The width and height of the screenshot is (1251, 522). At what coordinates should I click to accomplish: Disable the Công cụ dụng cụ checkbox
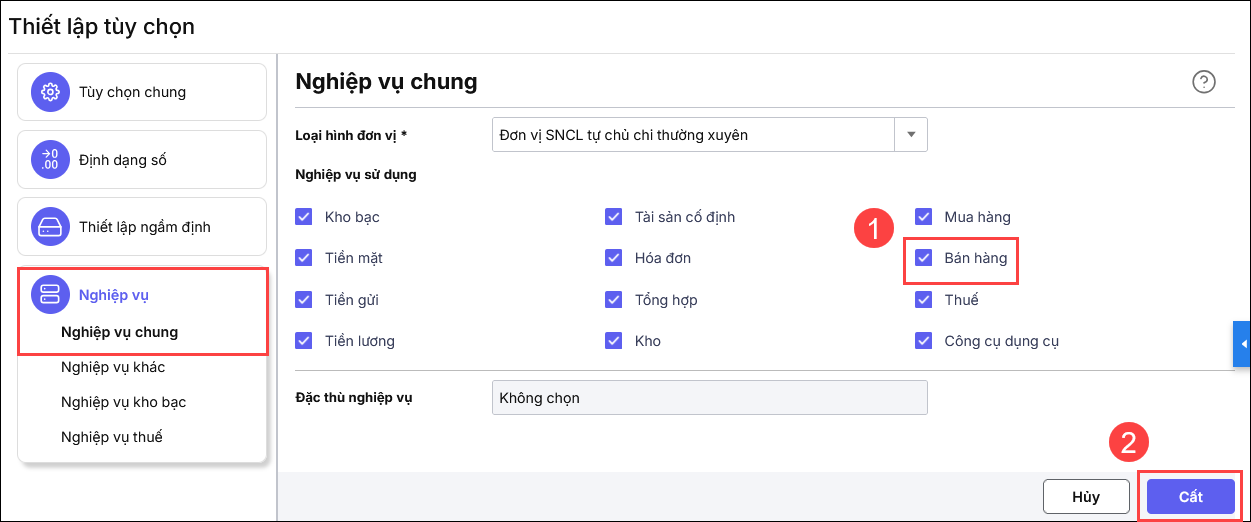point(924,341)
